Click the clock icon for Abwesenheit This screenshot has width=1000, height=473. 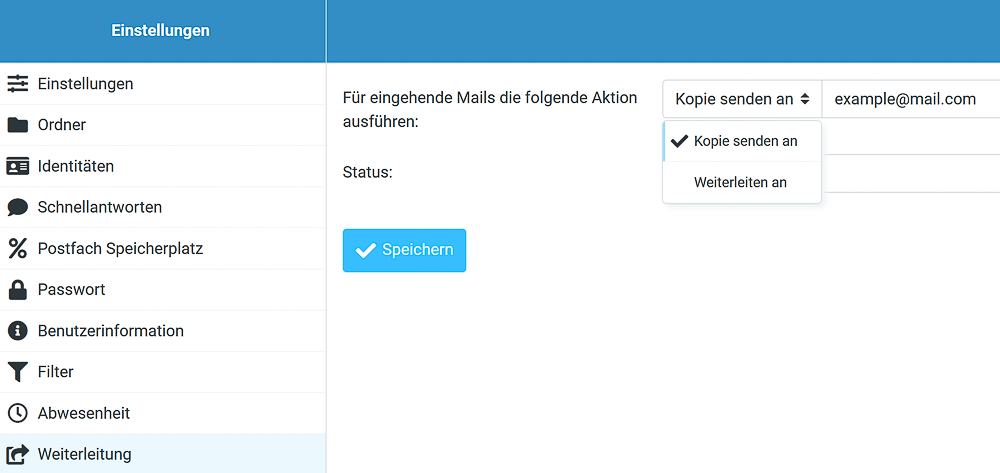coord(18,413)
